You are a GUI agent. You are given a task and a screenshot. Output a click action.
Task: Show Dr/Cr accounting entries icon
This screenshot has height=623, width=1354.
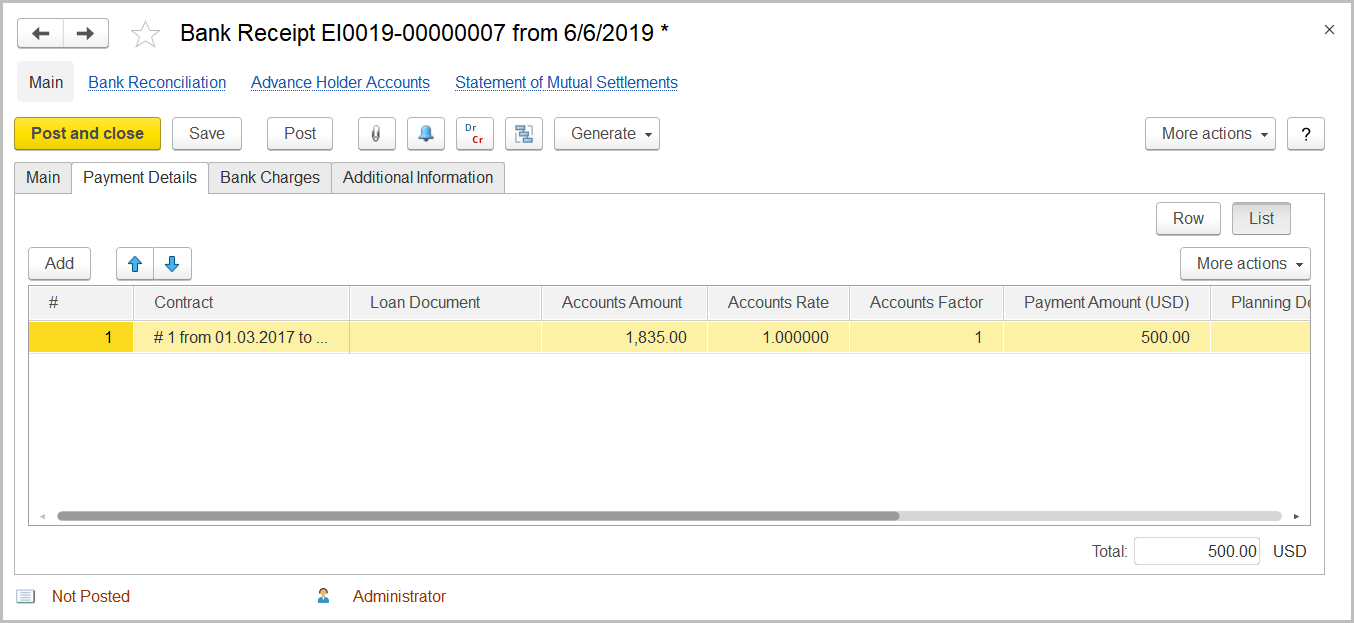(x=475, y=134)
